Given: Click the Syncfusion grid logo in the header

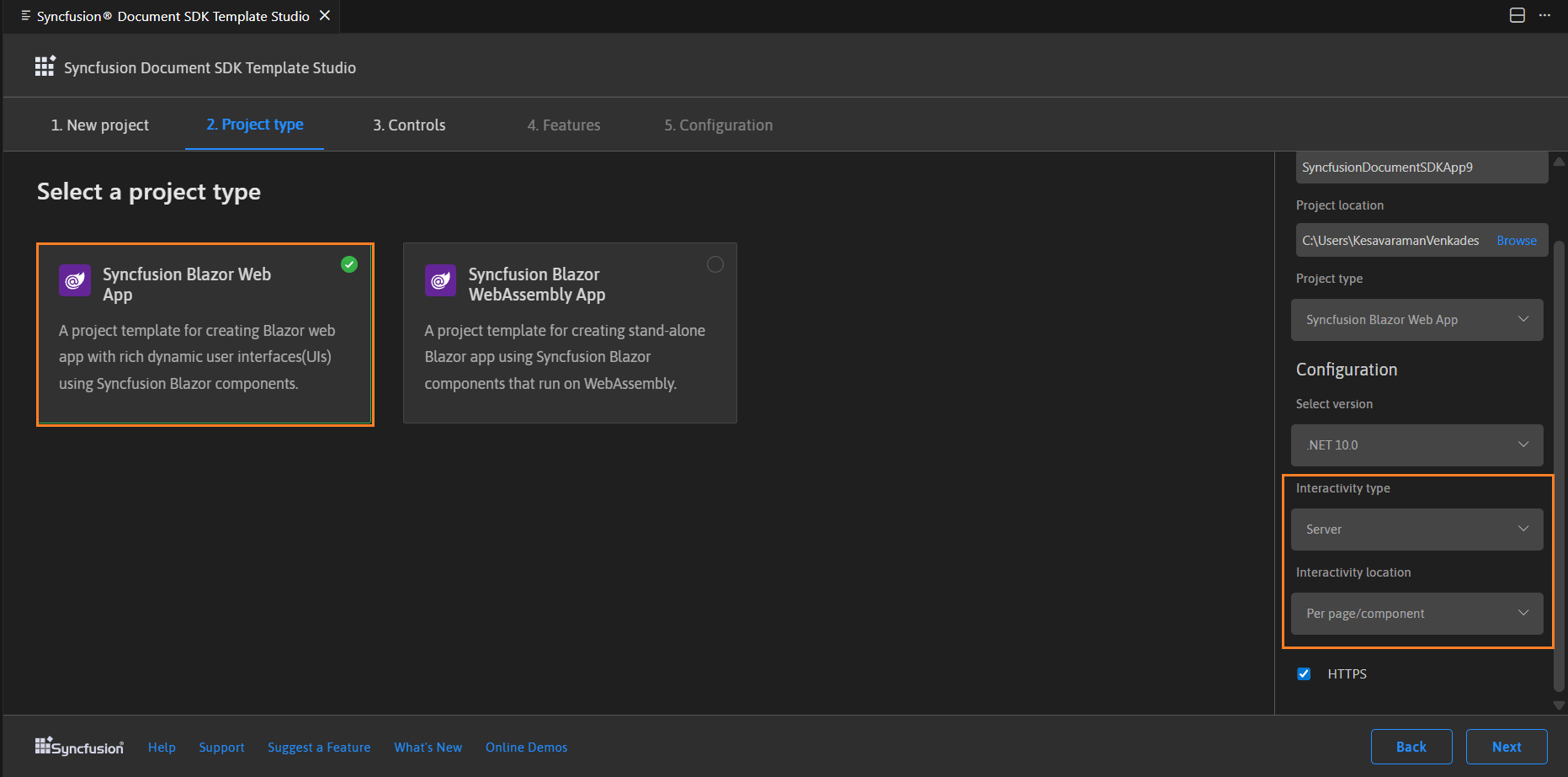Looking at the screenshot, I should [x=45, y=66].
